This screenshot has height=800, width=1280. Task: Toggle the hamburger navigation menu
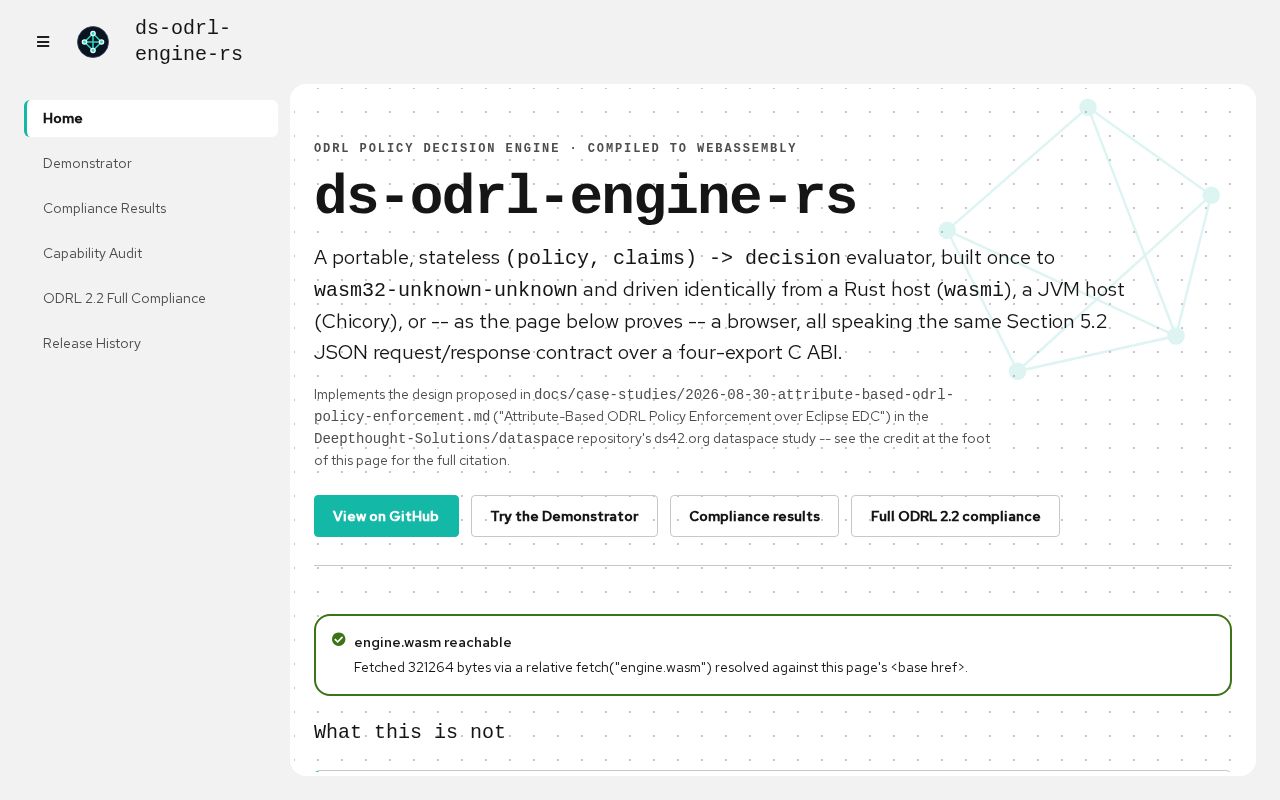coord(43,42)
